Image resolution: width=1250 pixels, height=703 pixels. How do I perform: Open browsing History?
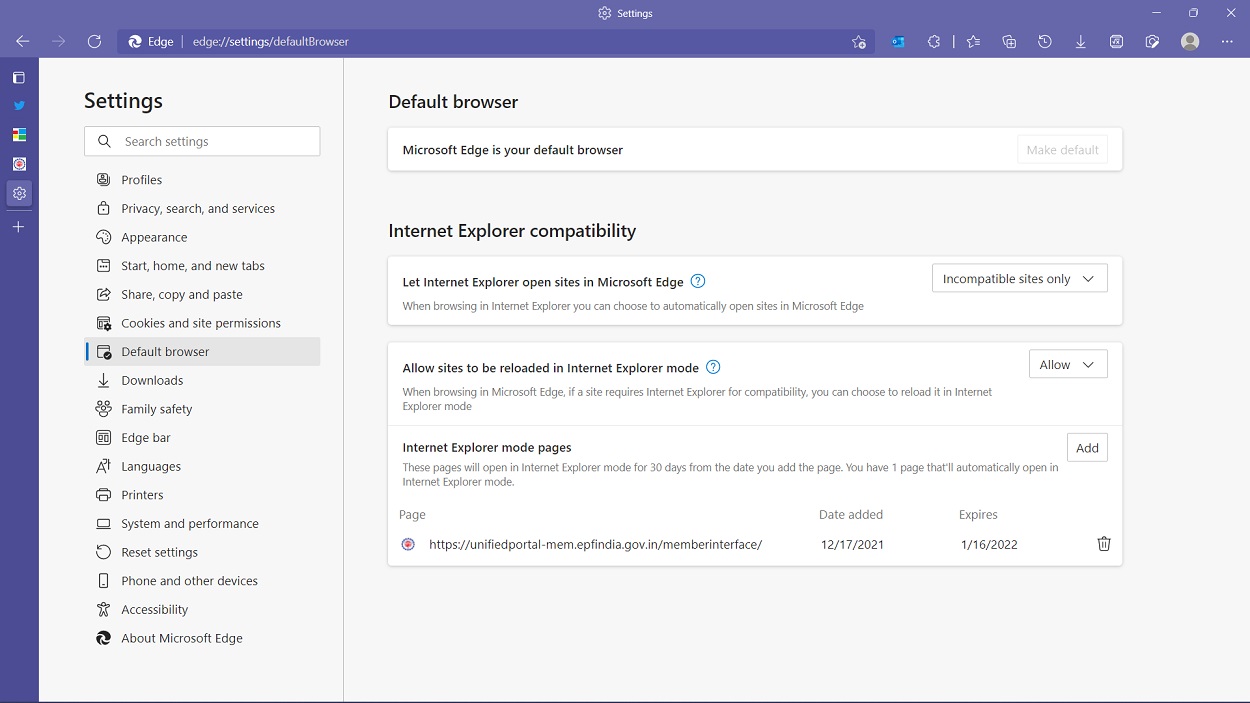1045,42
